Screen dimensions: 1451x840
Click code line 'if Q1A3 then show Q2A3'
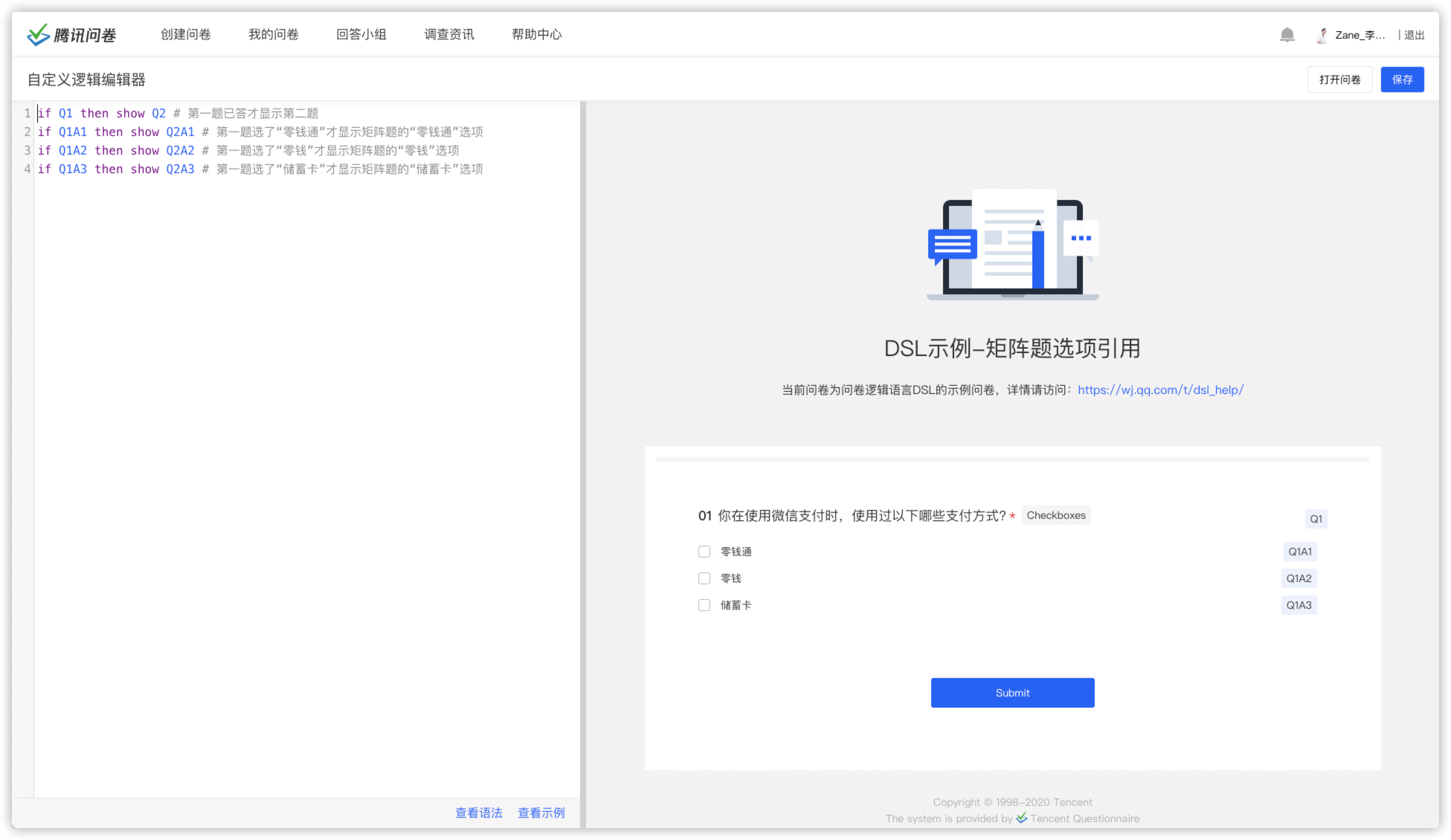coord(116,169)
